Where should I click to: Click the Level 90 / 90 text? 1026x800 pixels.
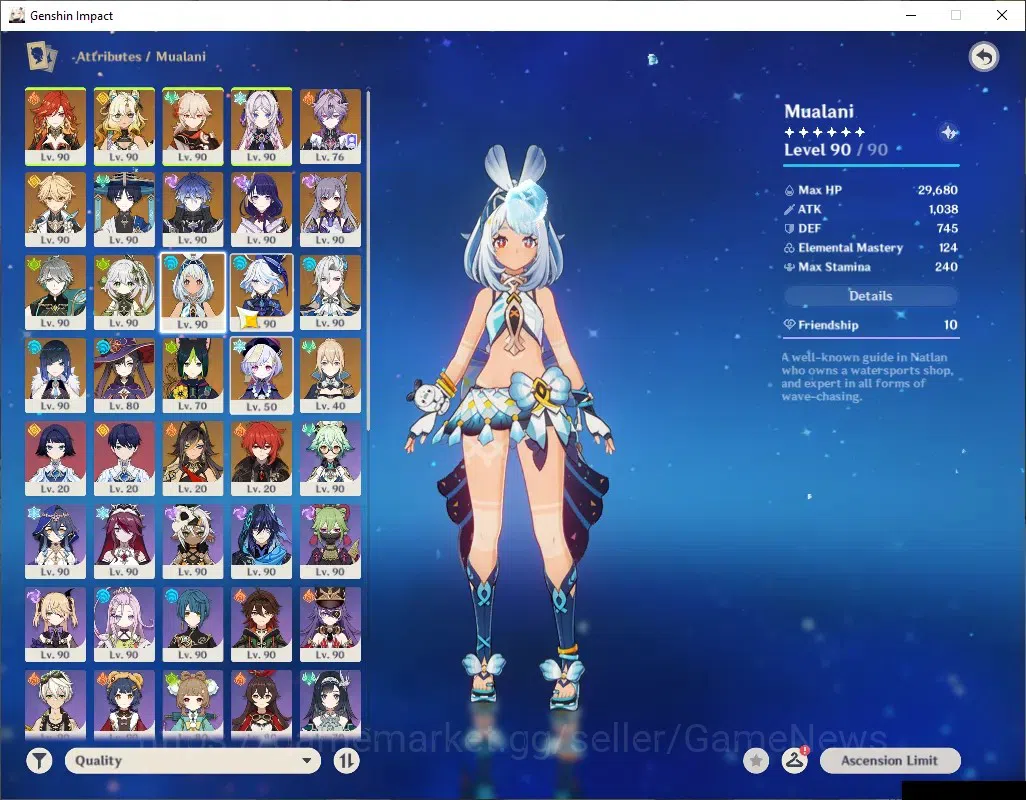click(836, 150)
